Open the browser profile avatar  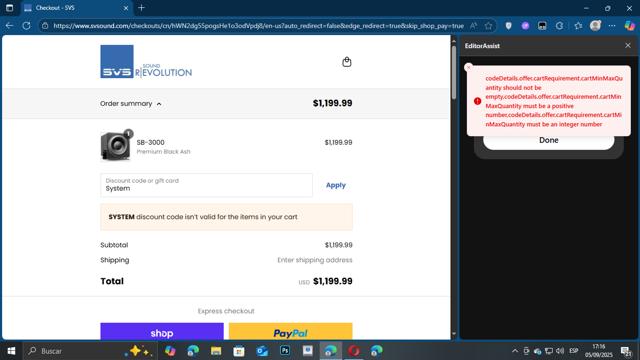pos(595,26)
